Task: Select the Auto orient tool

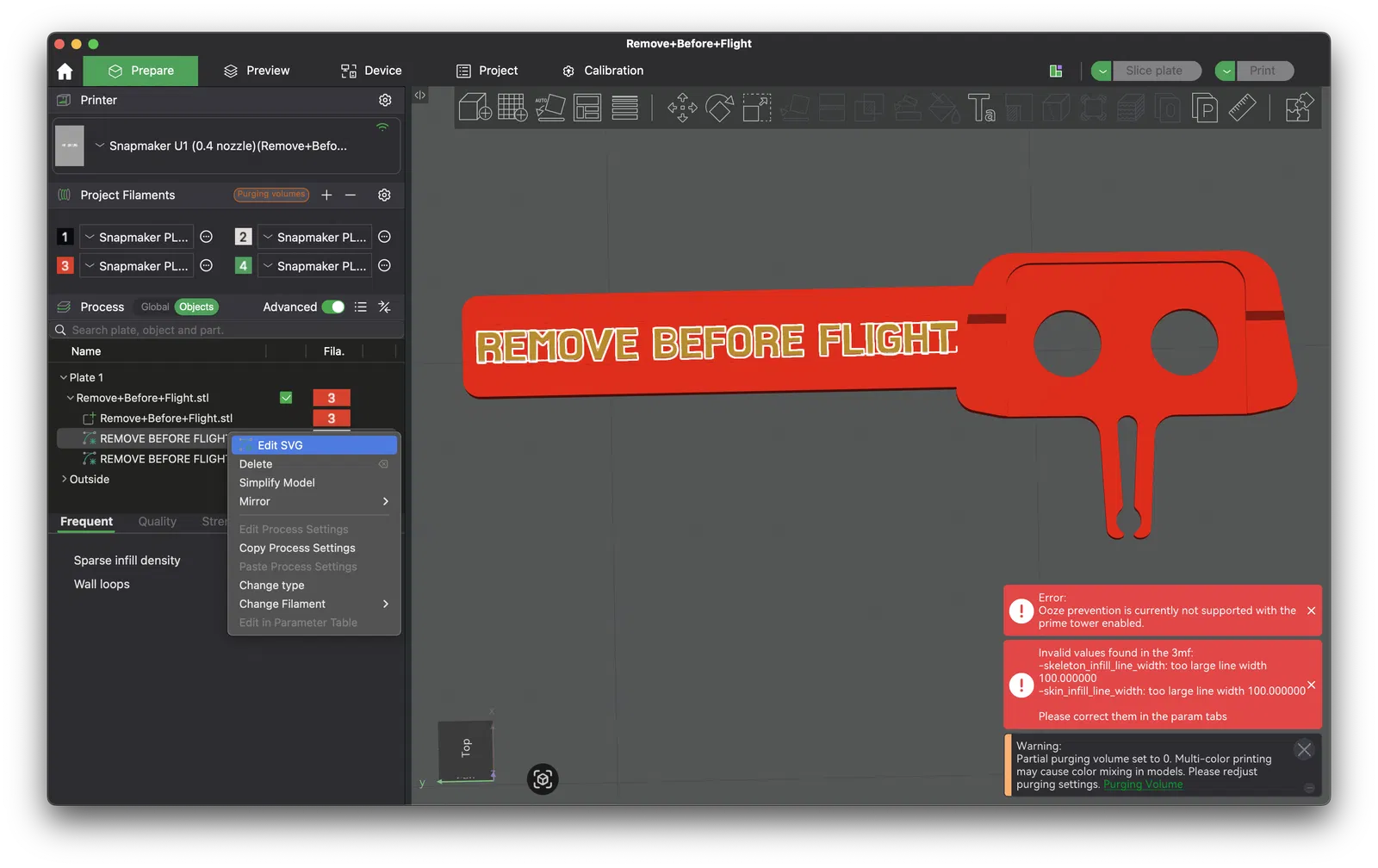Action: click(549, 108)
